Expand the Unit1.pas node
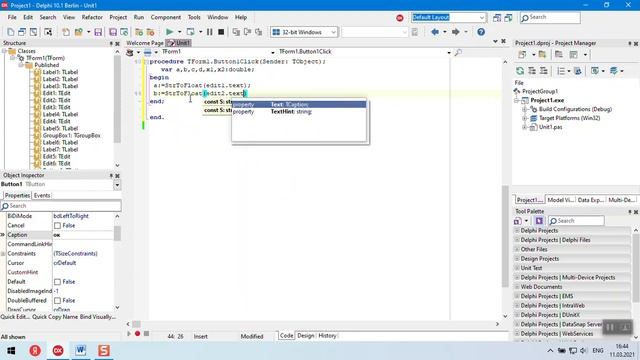The image size is (640, 360). [524, 127]
